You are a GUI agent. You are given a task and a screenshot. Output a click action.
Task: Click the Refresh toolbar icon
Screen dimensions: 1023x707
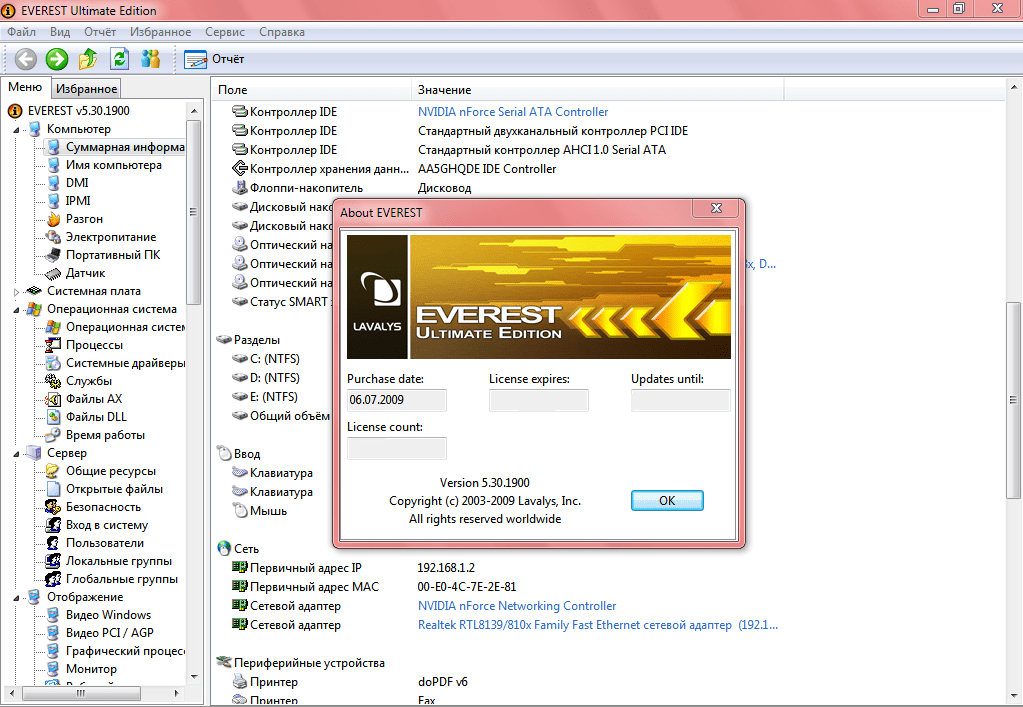pyautogui.click(x=119, y=59)
